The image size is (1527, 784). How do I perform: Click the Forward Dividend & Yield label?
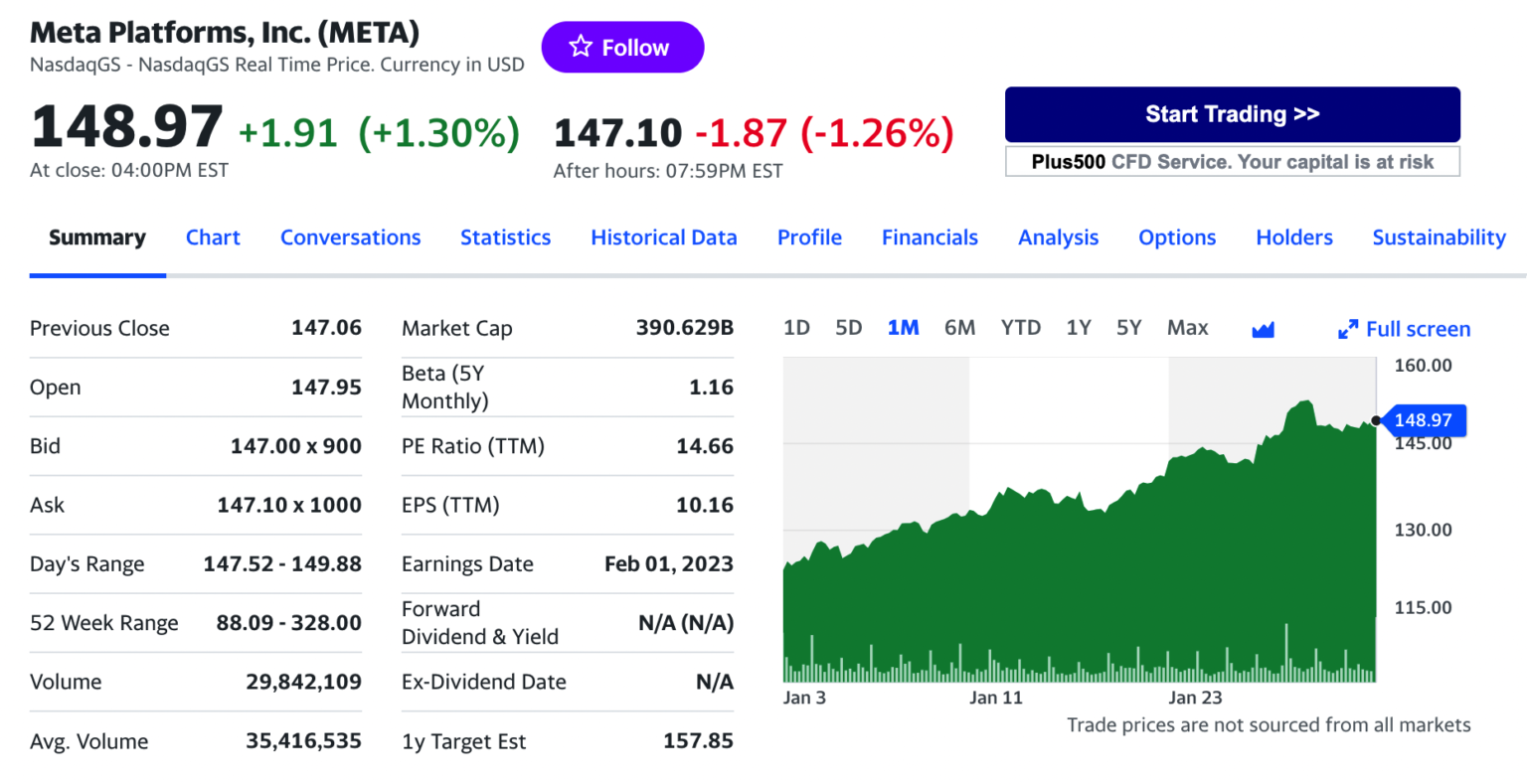480,623
